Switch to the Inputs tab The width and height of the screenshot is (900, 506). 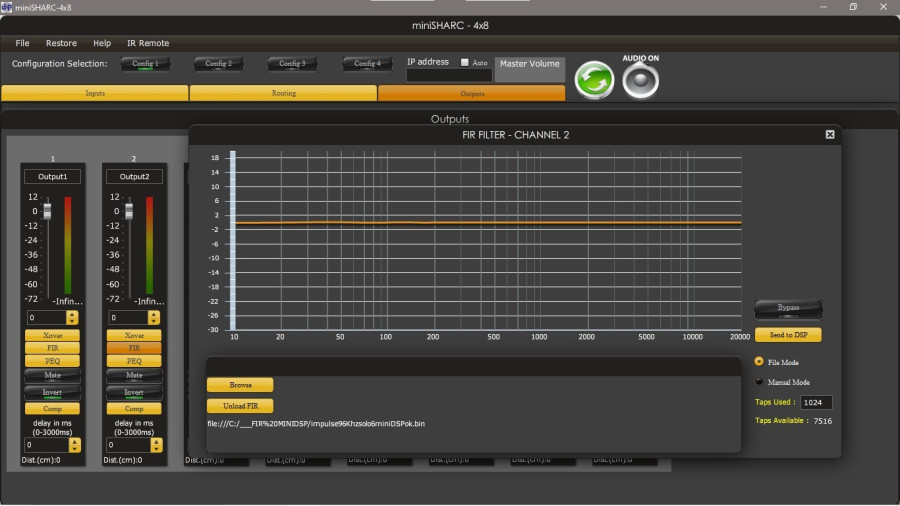(95, 93)
